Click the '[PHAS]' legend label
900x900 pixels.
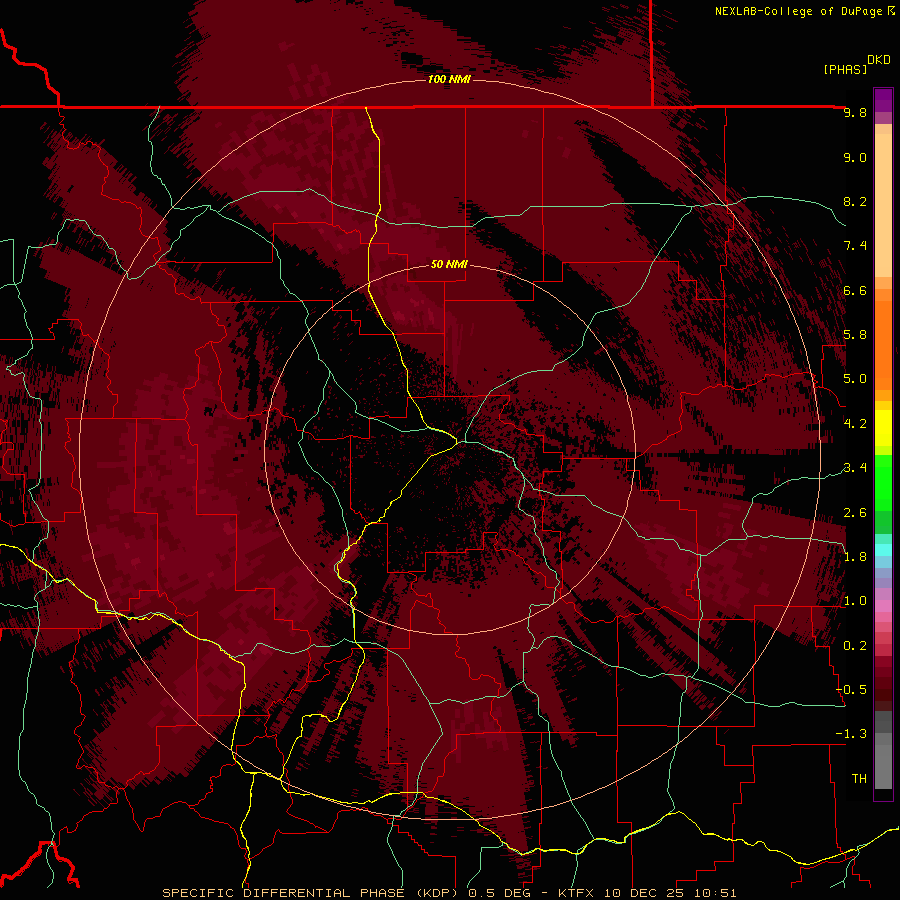point(845,69)
